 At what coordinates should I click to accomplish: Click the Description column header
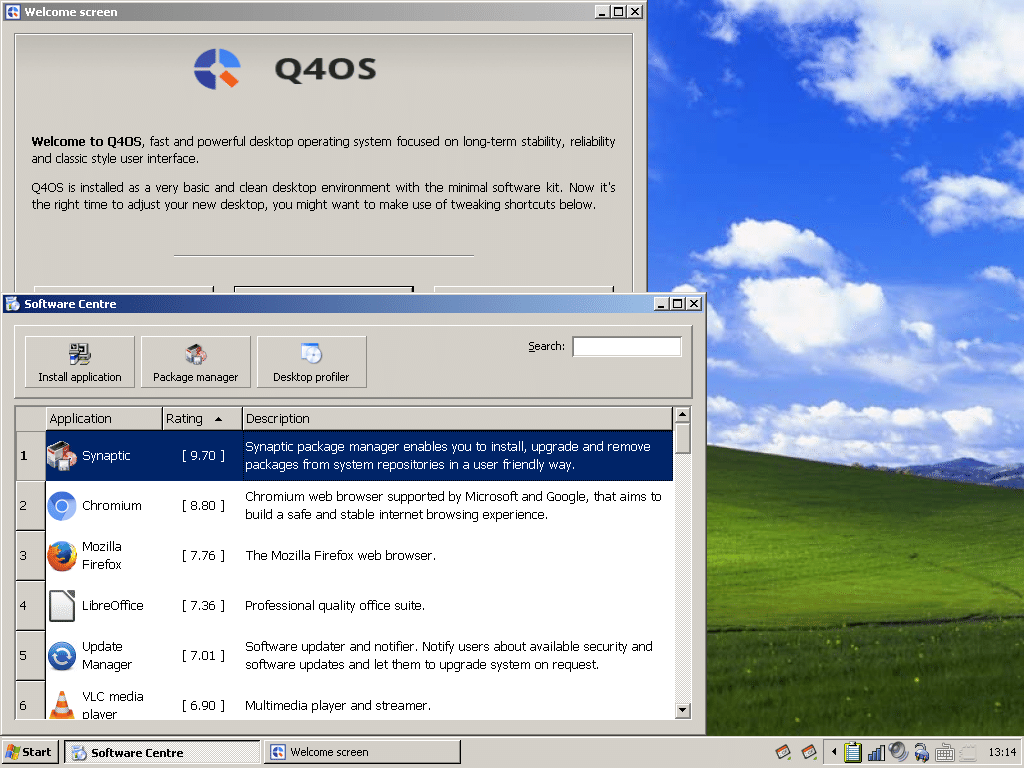pyautogui.click(x=457, y=419)
